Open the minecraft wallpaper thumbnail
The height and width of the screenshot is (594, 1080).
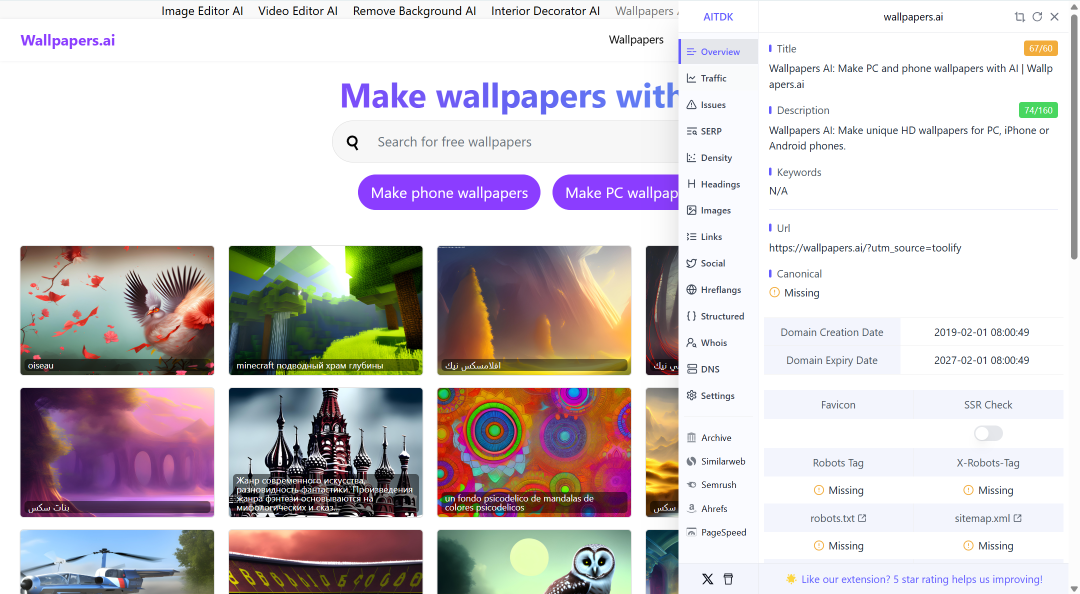(326, 310)
